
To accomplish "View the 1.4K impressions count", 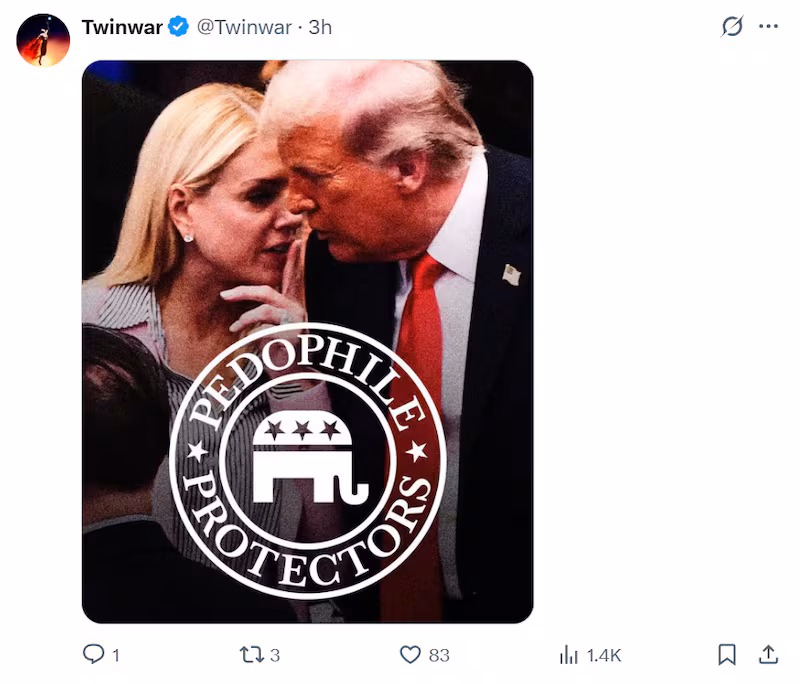I will (605, 656).
